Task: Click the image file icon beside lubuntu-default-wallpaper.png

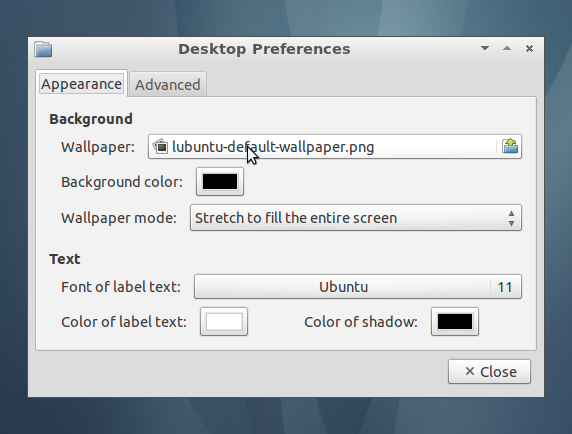Action: (161, 147)
